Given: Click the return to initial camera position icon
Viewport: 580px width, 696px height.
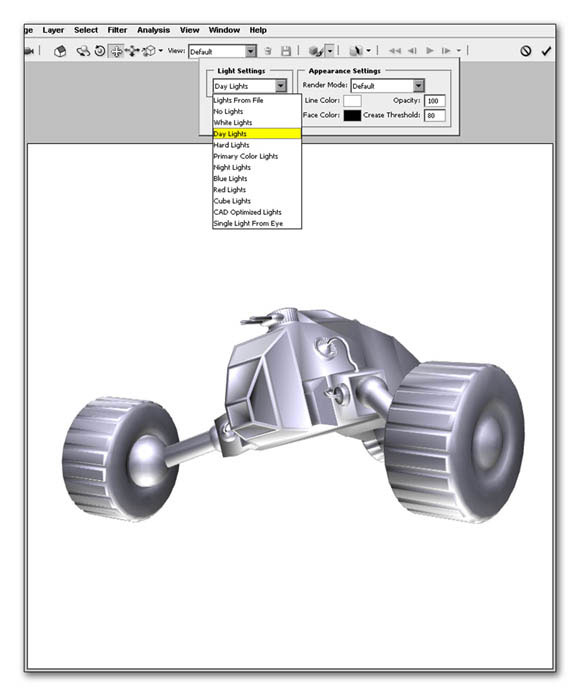Looking at the screenshot, I should (x=60, y=51).
